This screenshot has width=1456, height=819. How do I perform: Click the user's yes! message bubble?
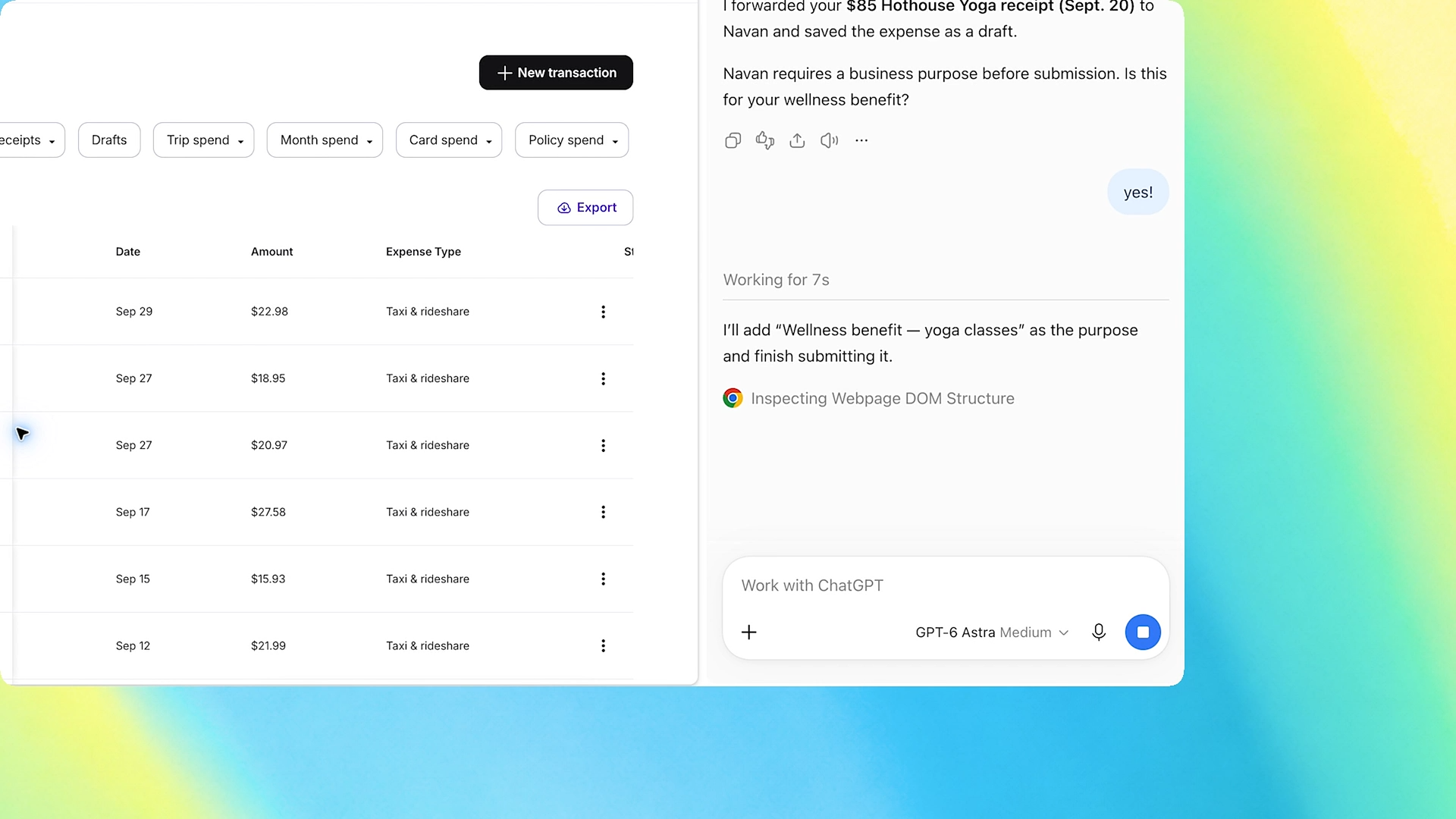click(1137, 192)
